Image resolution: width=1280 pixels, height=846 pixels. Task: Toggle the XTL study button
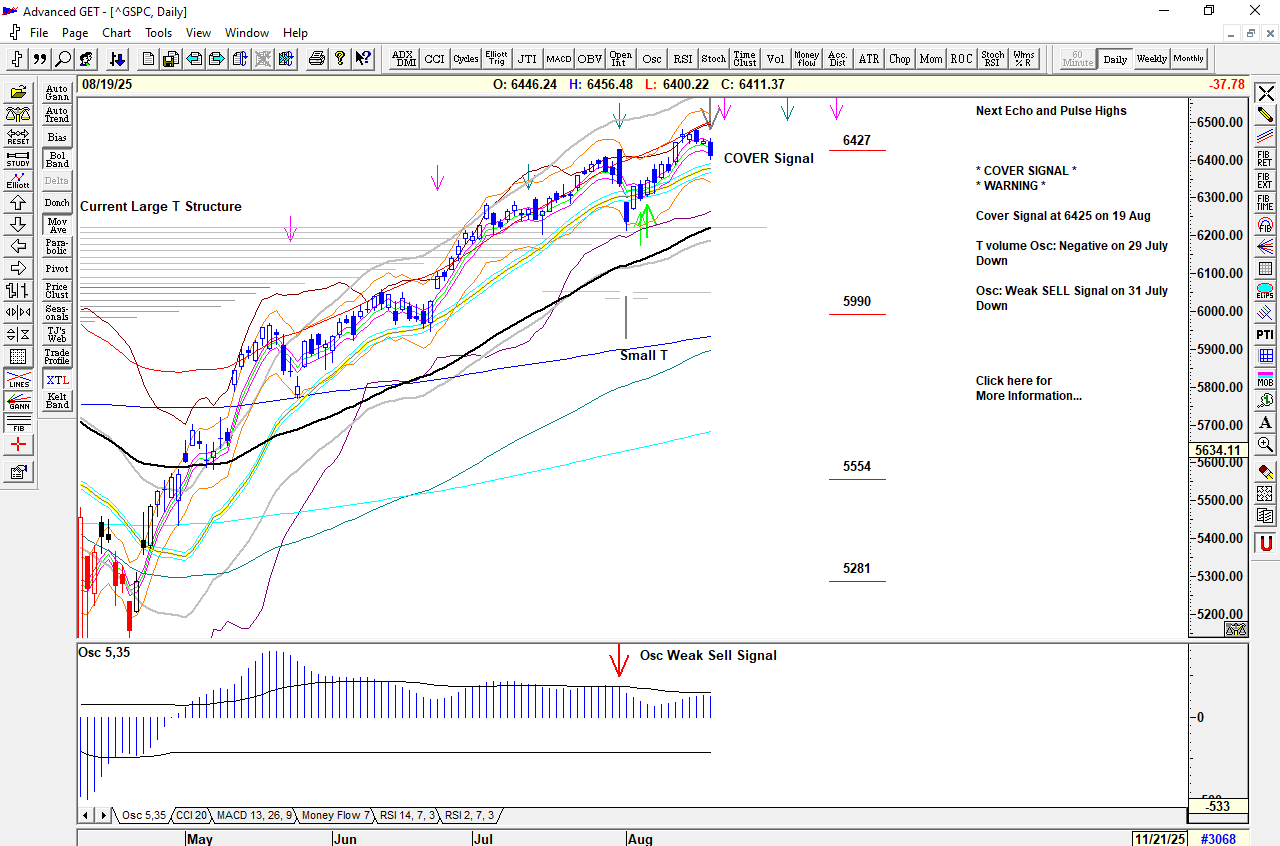(57, 380)
